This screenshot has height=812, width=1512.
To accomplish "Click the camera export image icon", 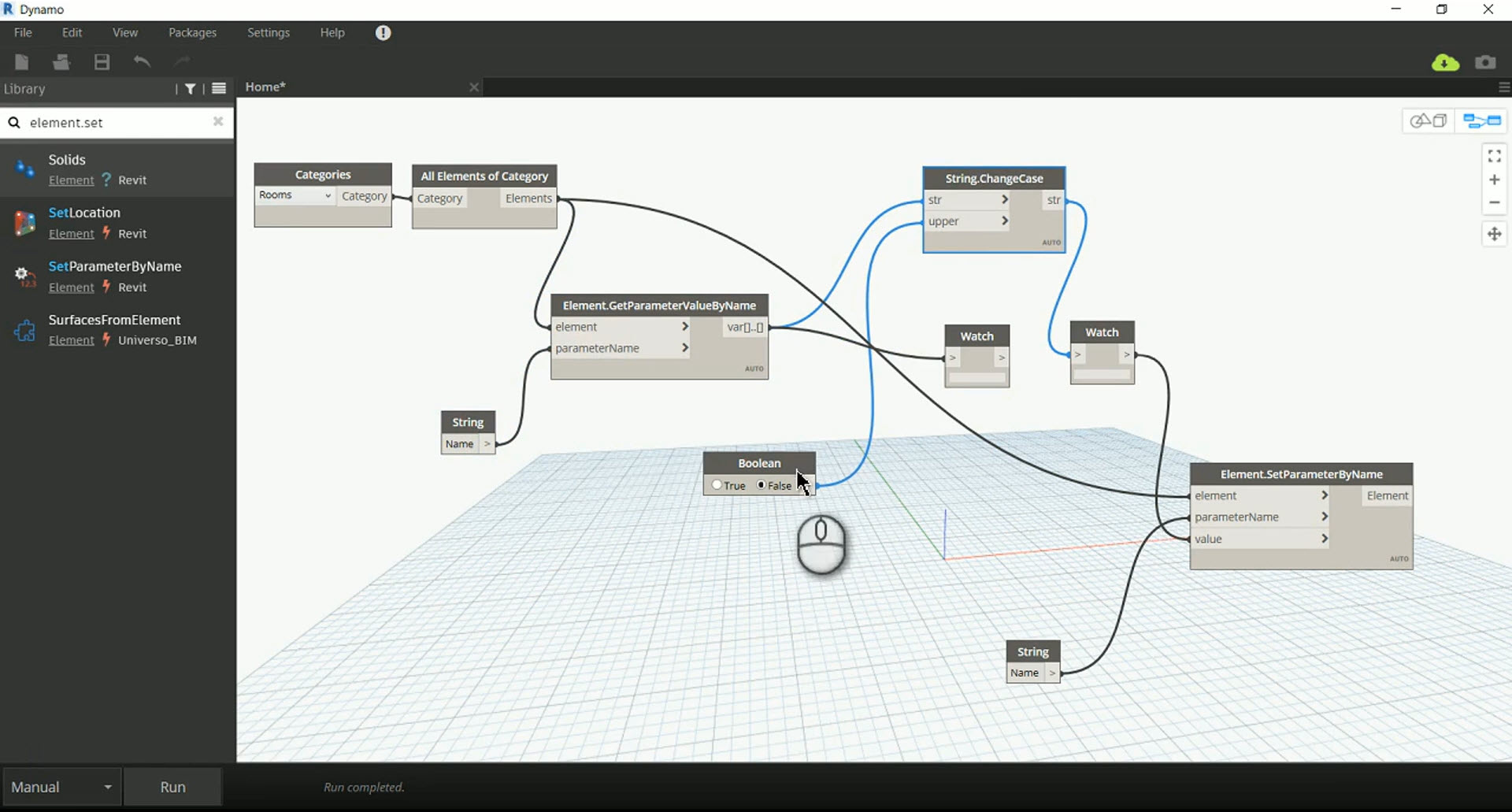I will pos(1486,62).
